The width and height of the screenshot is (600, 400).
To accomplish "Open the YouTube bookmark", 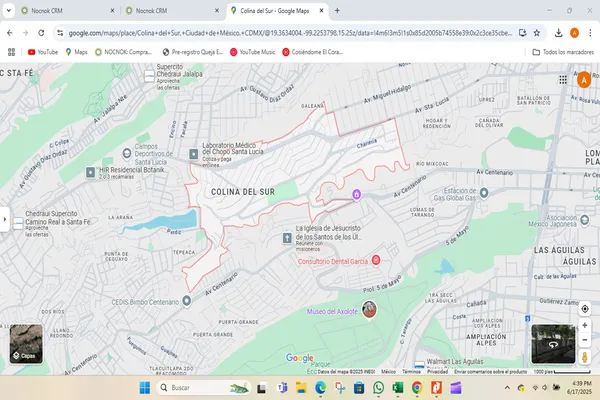I will click(x=43, y=52).
